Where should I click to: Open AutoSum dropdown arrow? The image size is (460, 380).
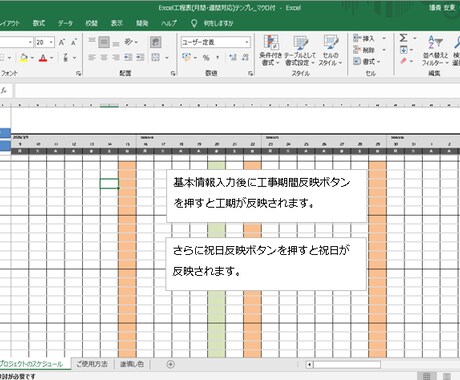click(x=414, y=38)
